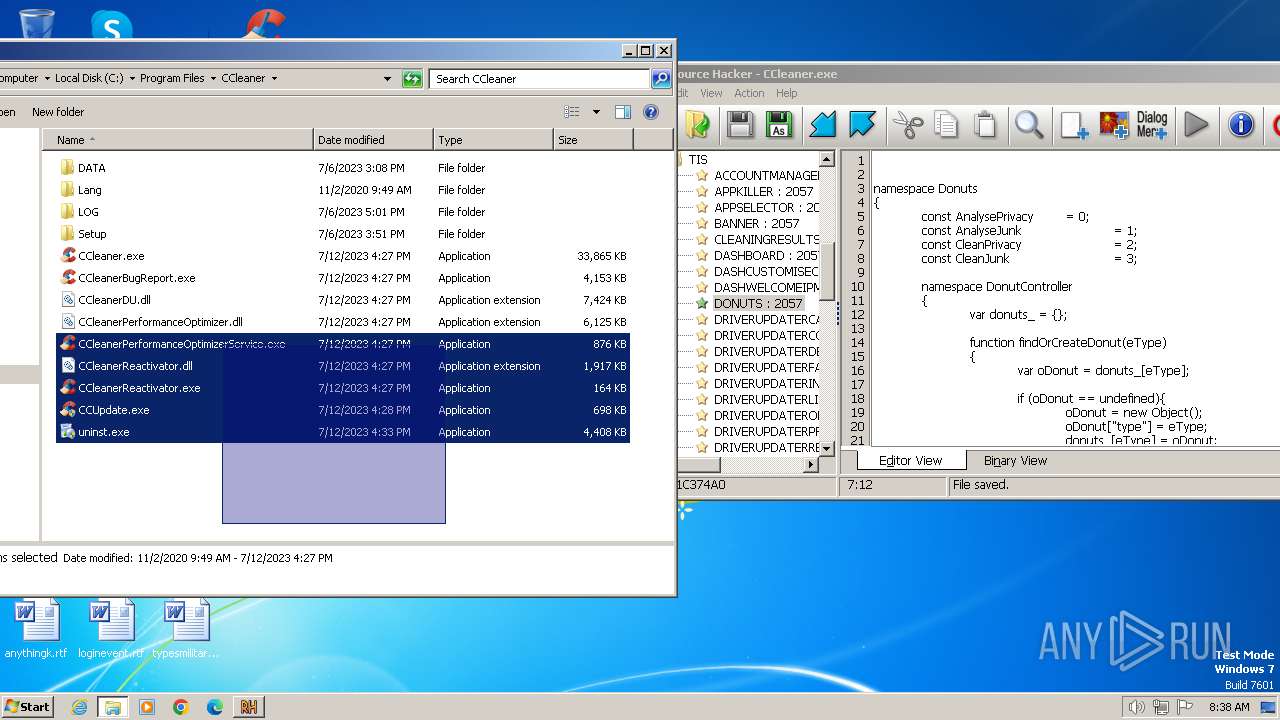Click the resource tree scrollbar up arrow
Screen dimensions: 1280x720
tap(827, 159)
